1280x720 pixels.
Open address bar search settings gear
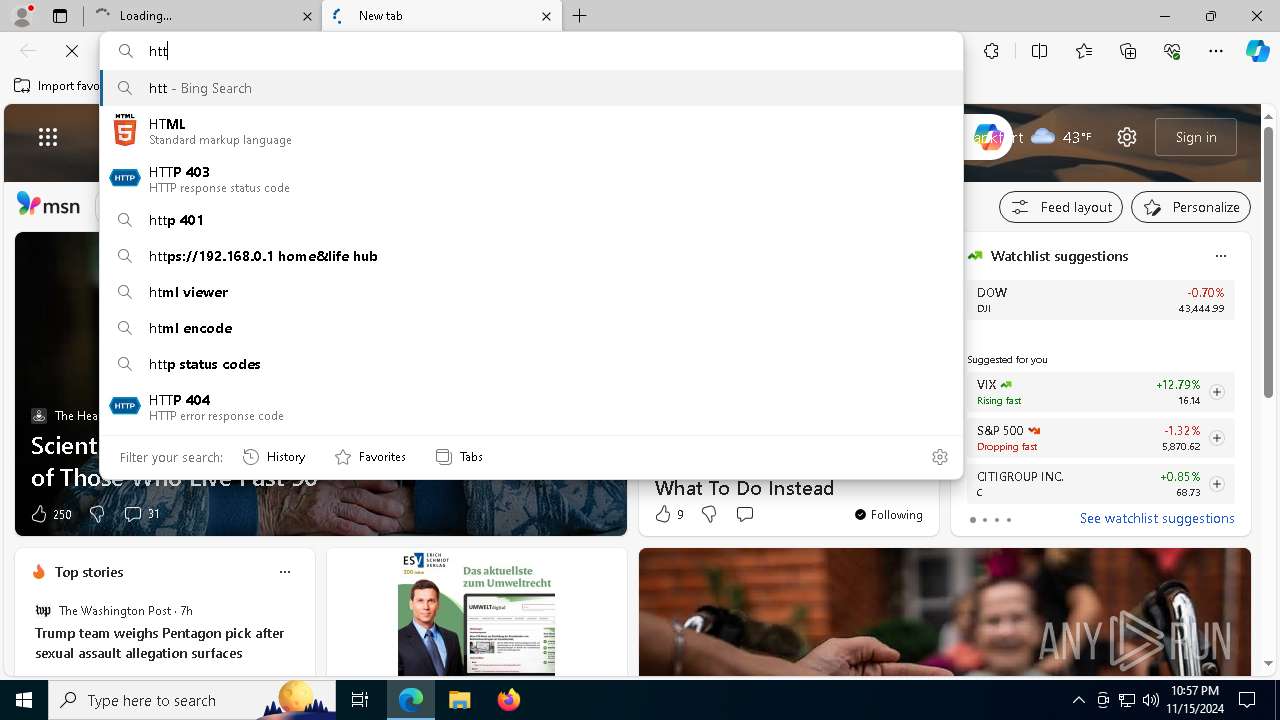[x=940, y=457]
